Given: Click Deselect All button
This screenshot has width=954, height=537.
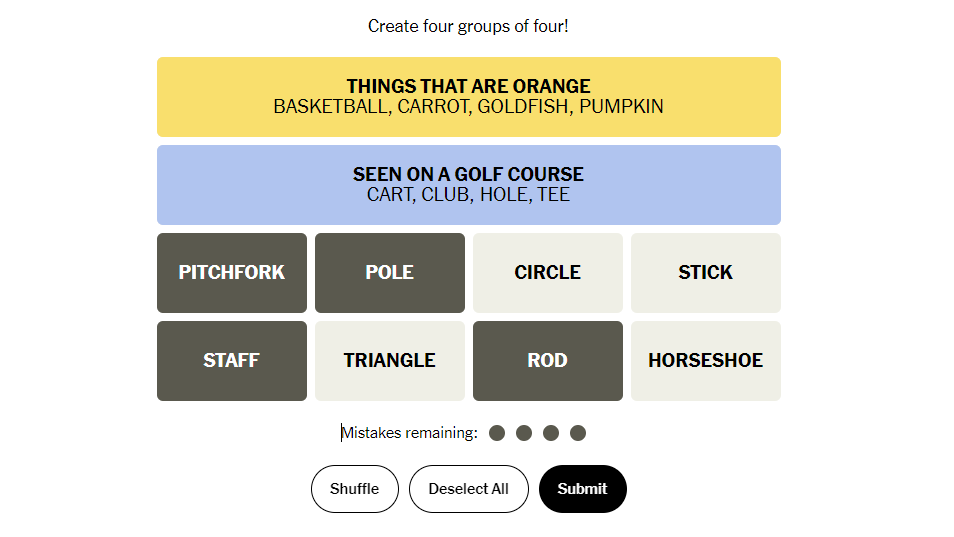Looking at the screenshot, I should pos(468,489).
